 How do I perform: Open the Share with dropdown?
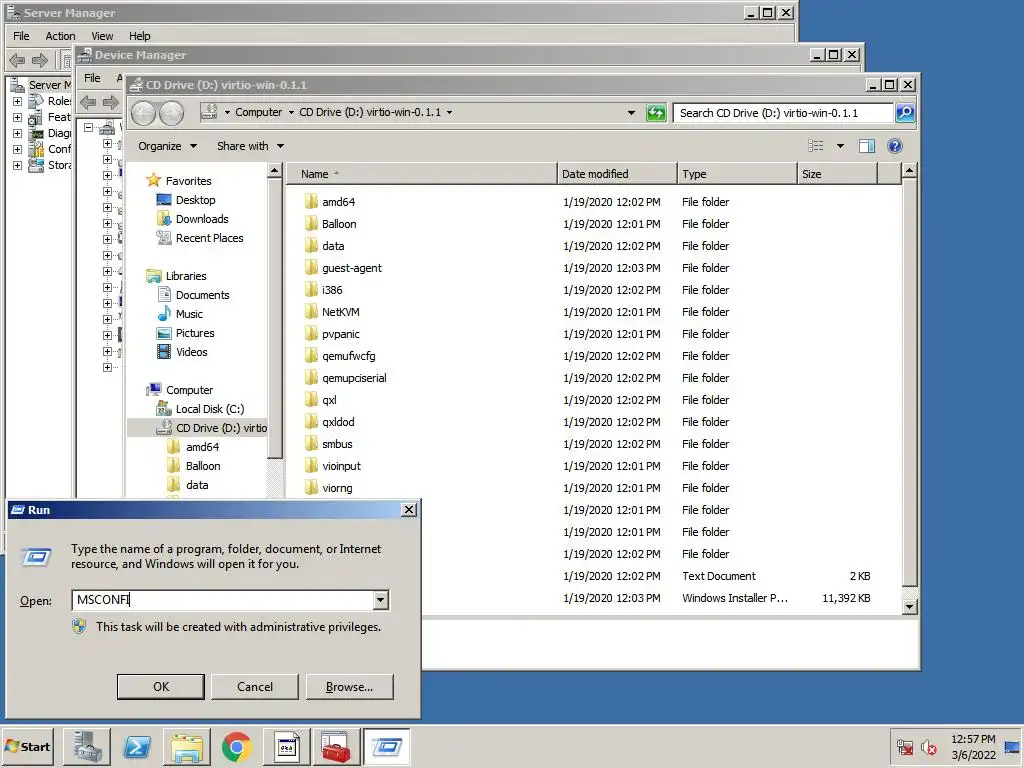250,146
